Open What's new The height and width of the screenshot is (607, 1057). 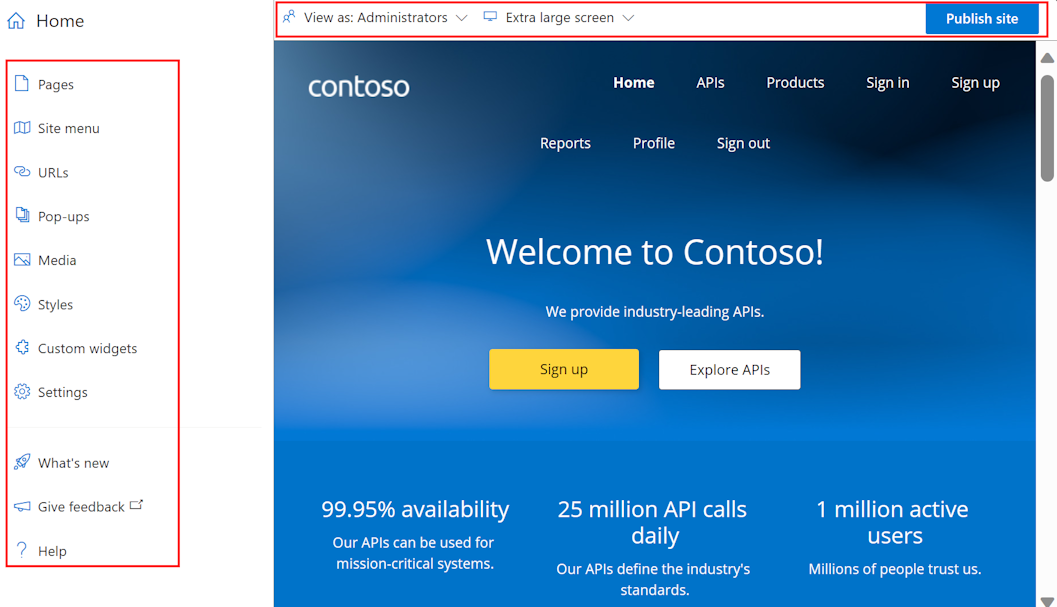pos(73,463)
